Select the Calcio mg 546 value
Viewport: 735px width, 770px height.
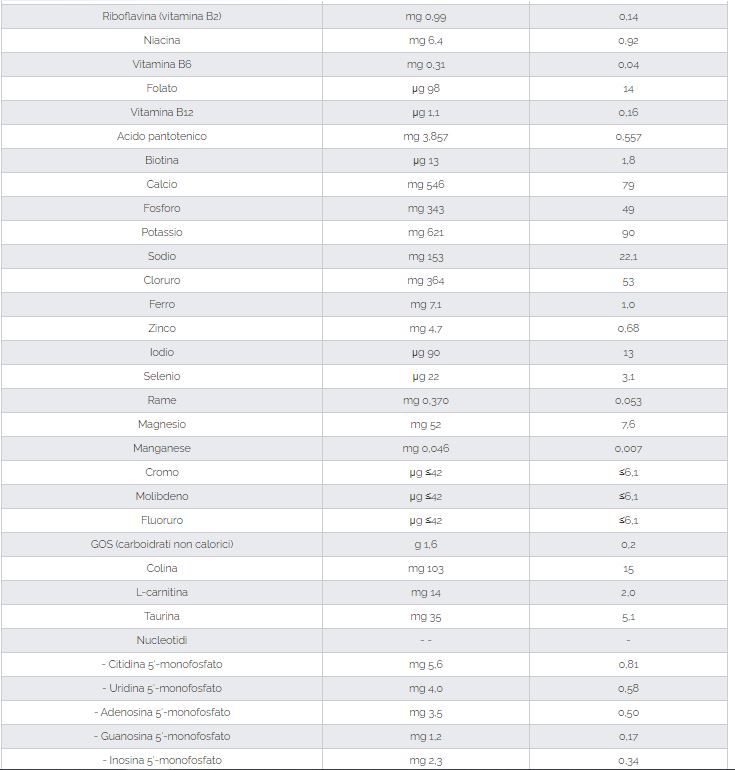426,185
